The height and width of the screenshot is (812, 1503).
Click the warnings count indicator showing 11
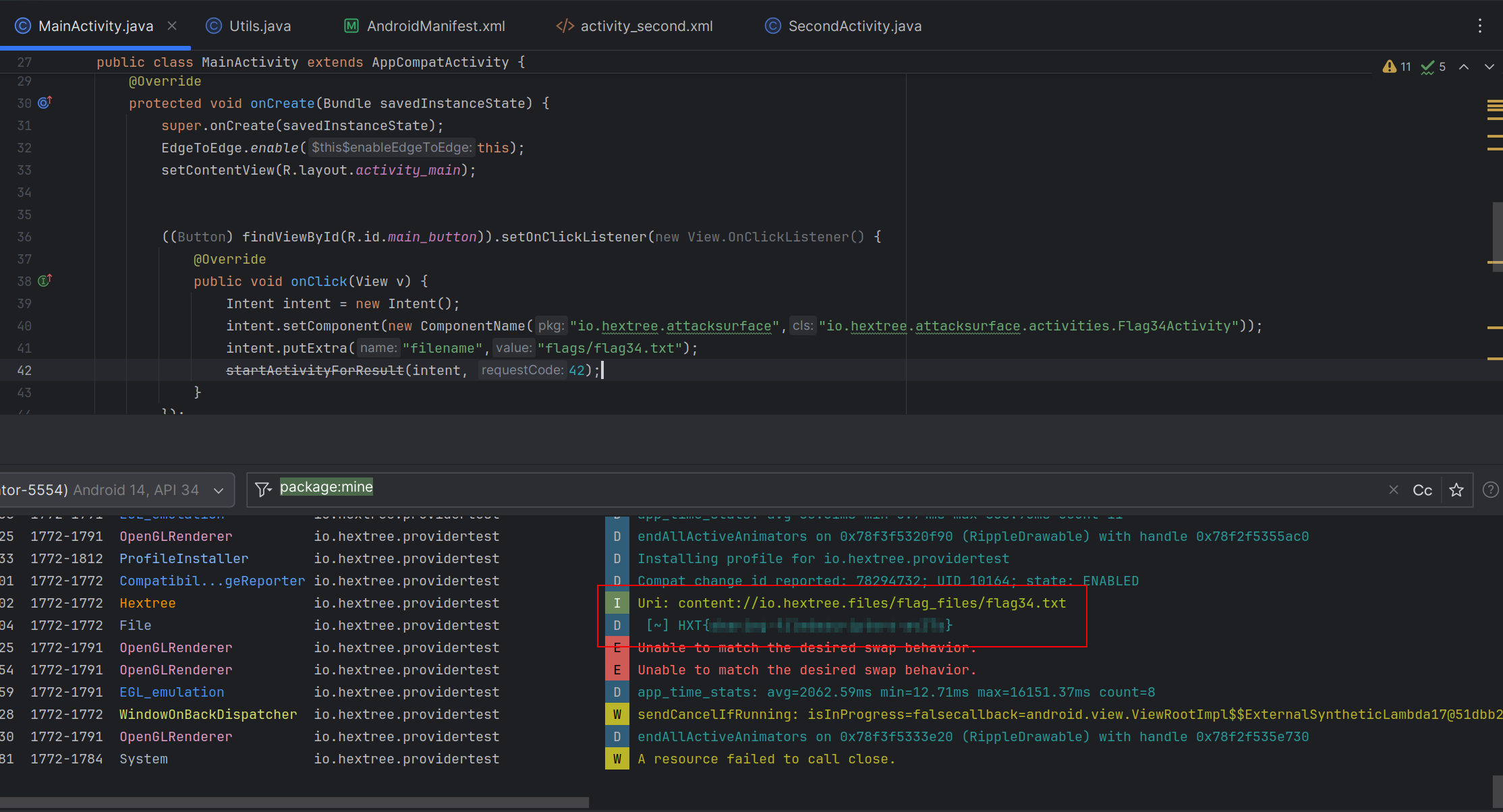tap(1396, 67)
